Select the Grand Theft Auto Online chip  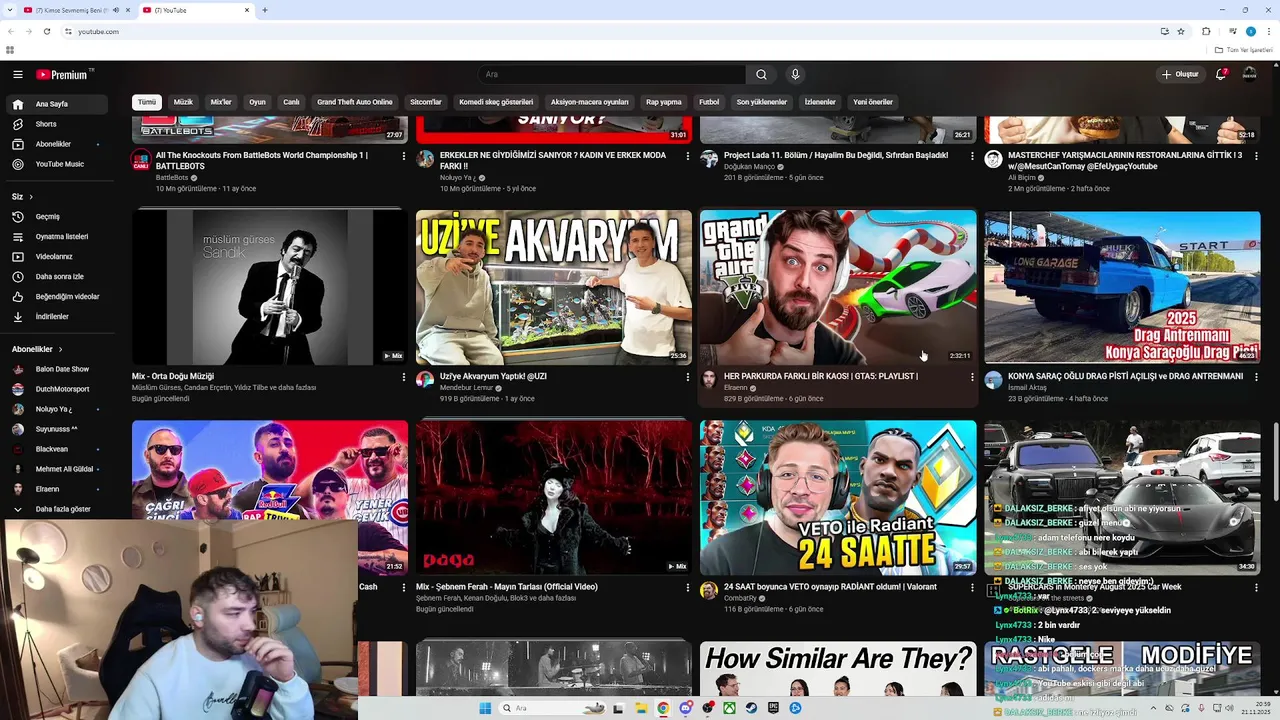pos(355,102)
